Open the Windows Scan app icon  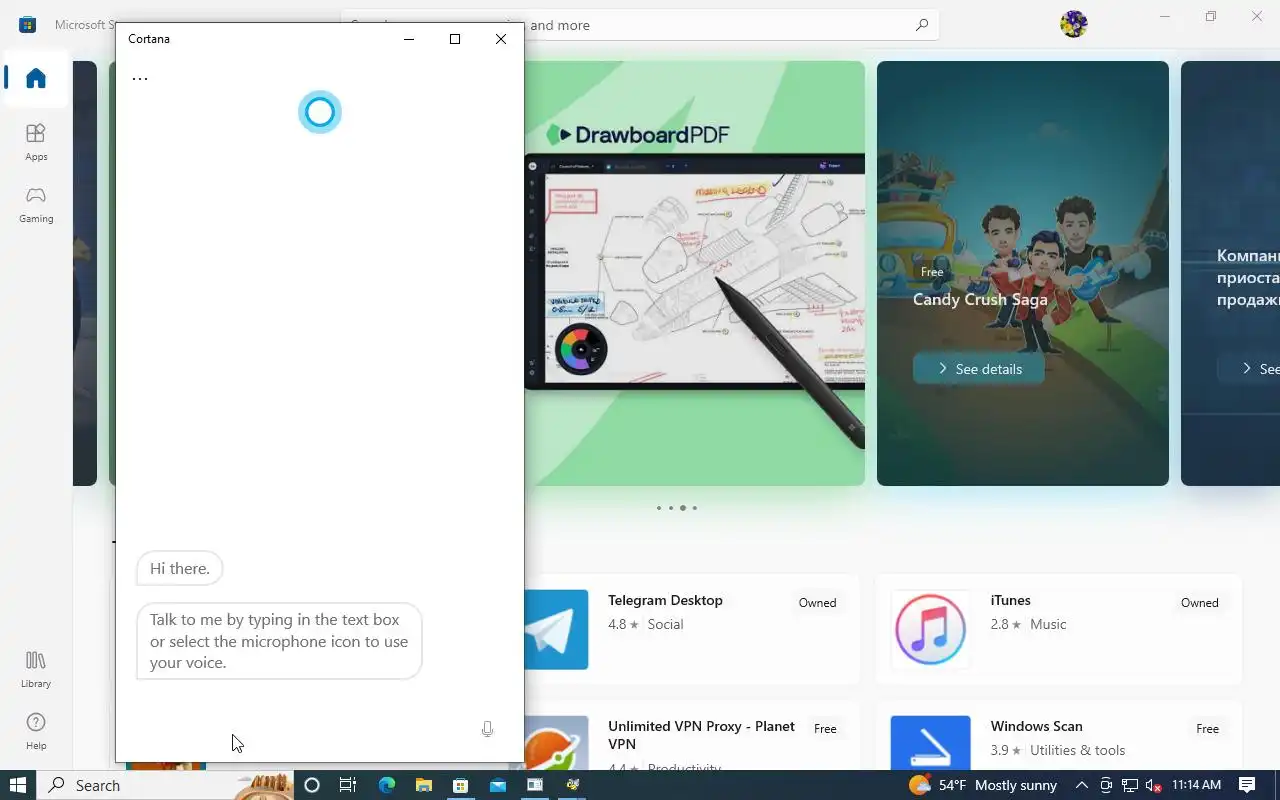click(x=930, y=743)
